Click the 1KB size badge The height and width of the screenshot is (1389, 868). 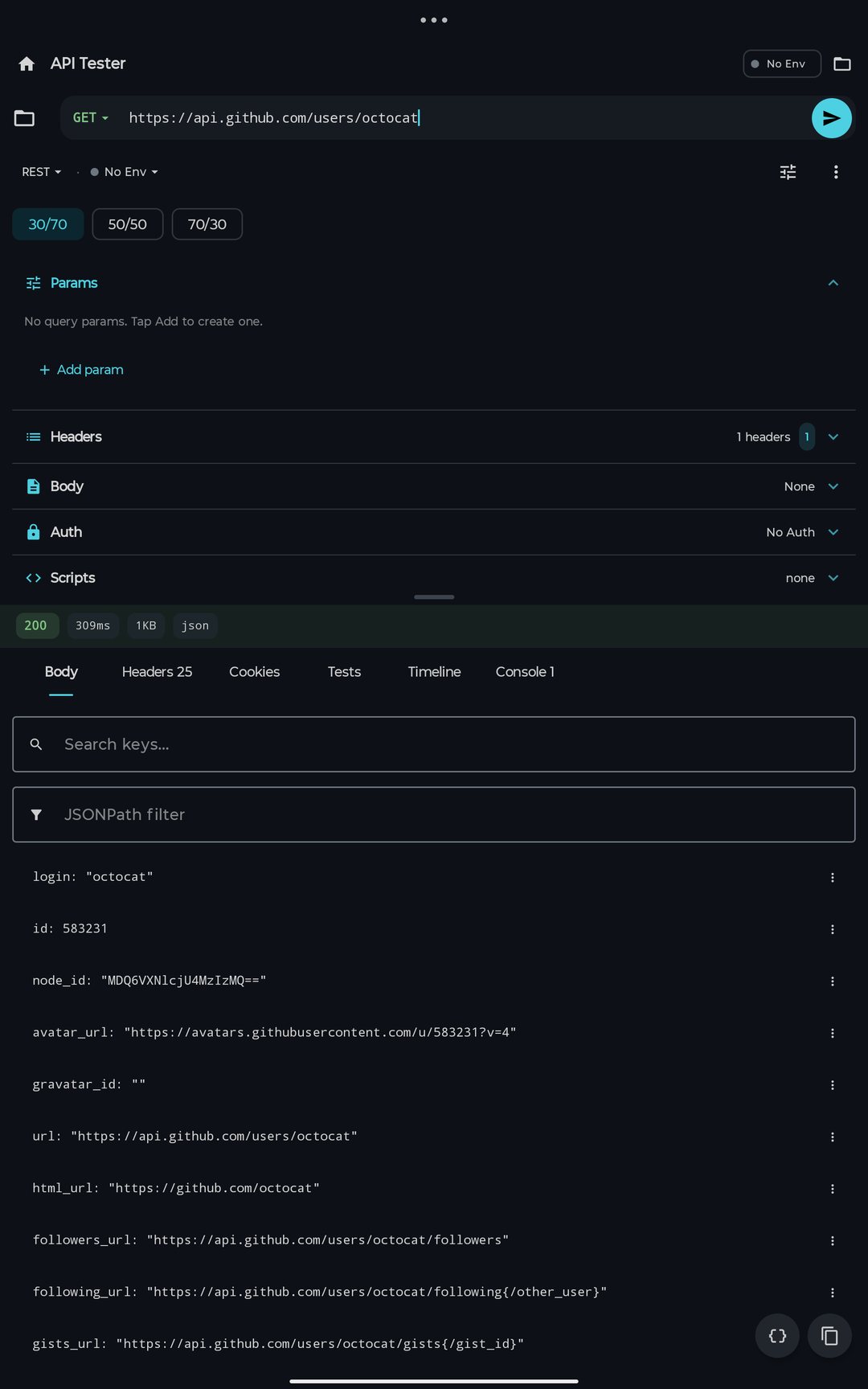tap(146, 625)
